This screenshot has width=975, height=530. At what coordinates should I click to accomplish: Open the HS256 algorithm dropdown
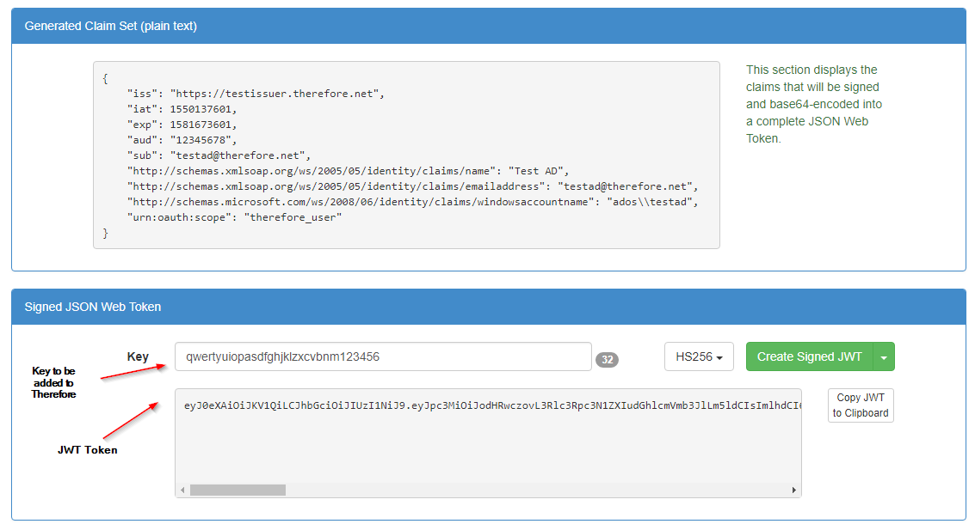(x=699, y=357)
